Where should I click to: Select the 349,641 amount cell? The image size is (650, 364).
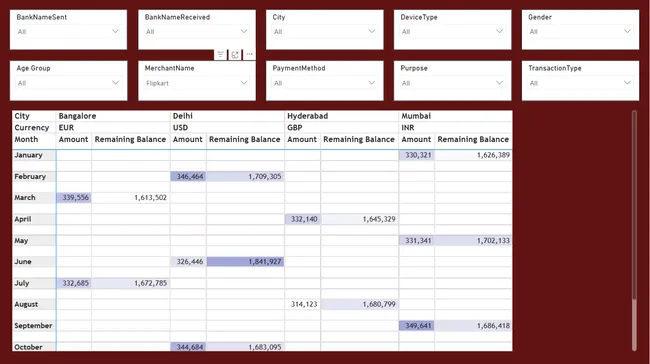(x=417, y=326)
